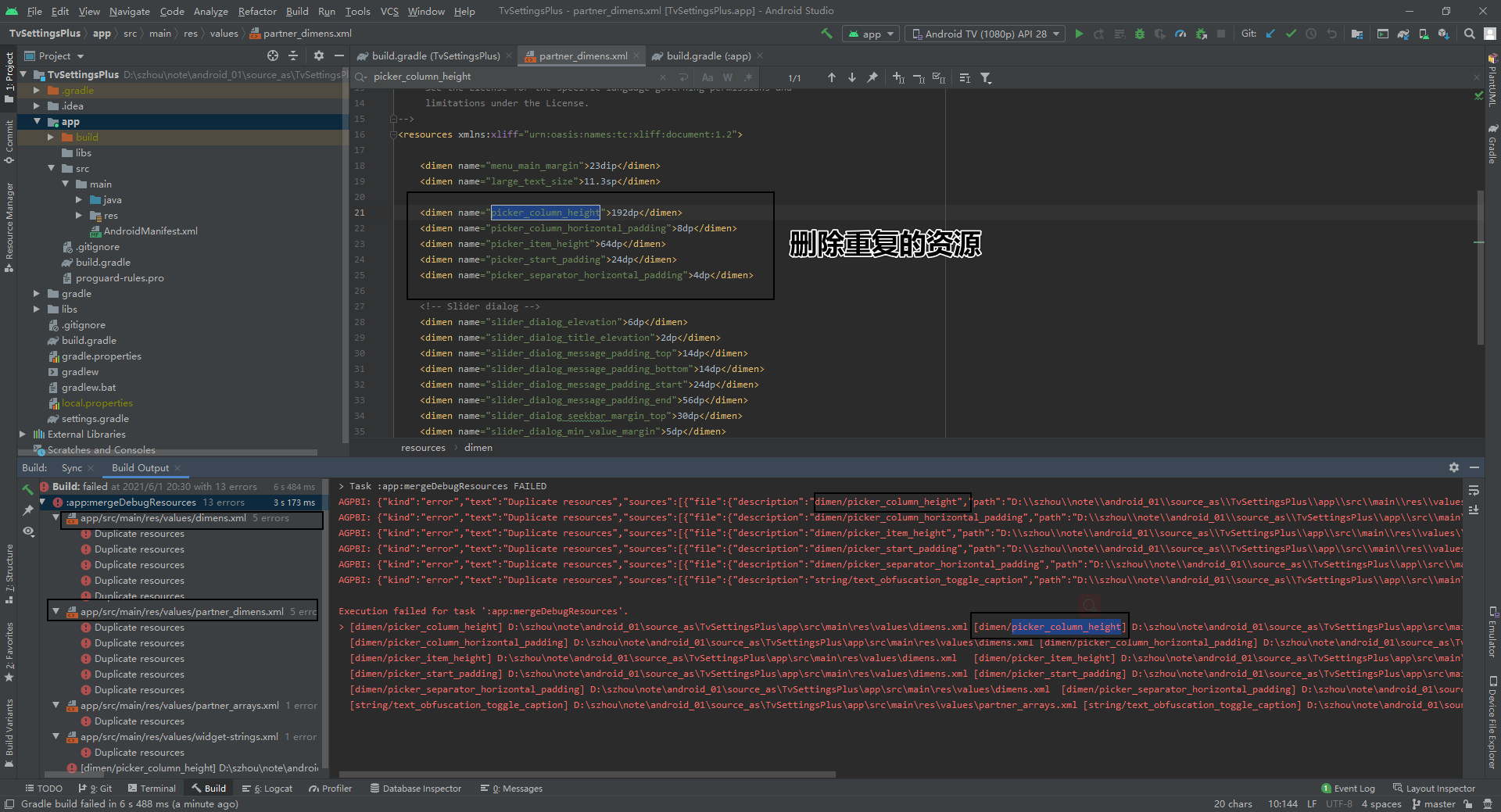Switch to the Sync tab in Build panel
This screenshot has height=812, width=1501.
point(71,467)
